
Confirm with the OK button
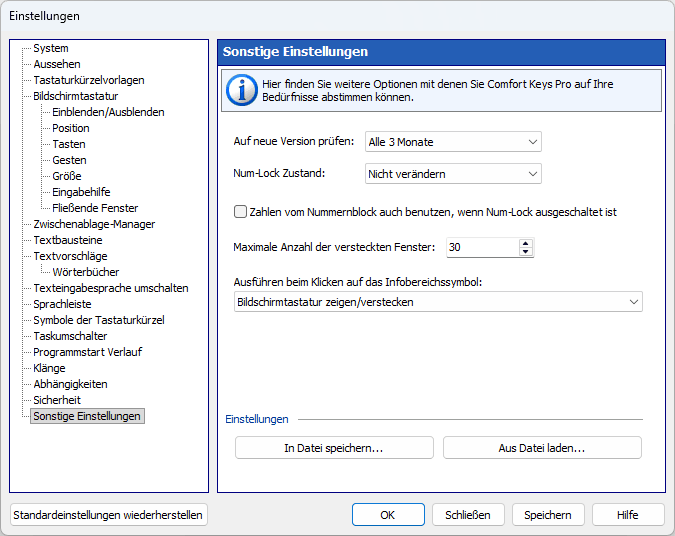388,515
